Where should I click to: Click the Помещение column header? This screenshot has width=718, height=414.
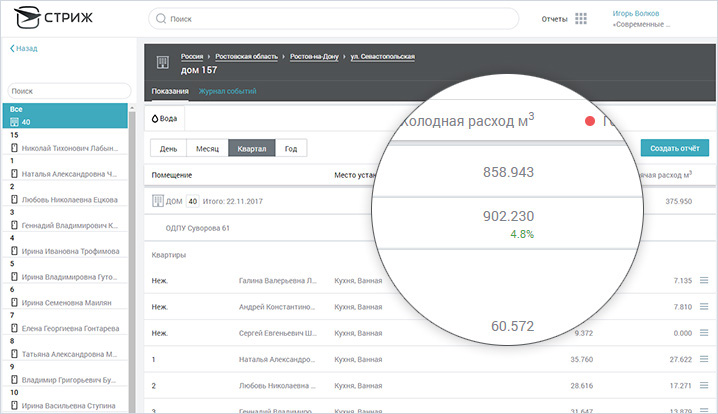pos(172,175)
